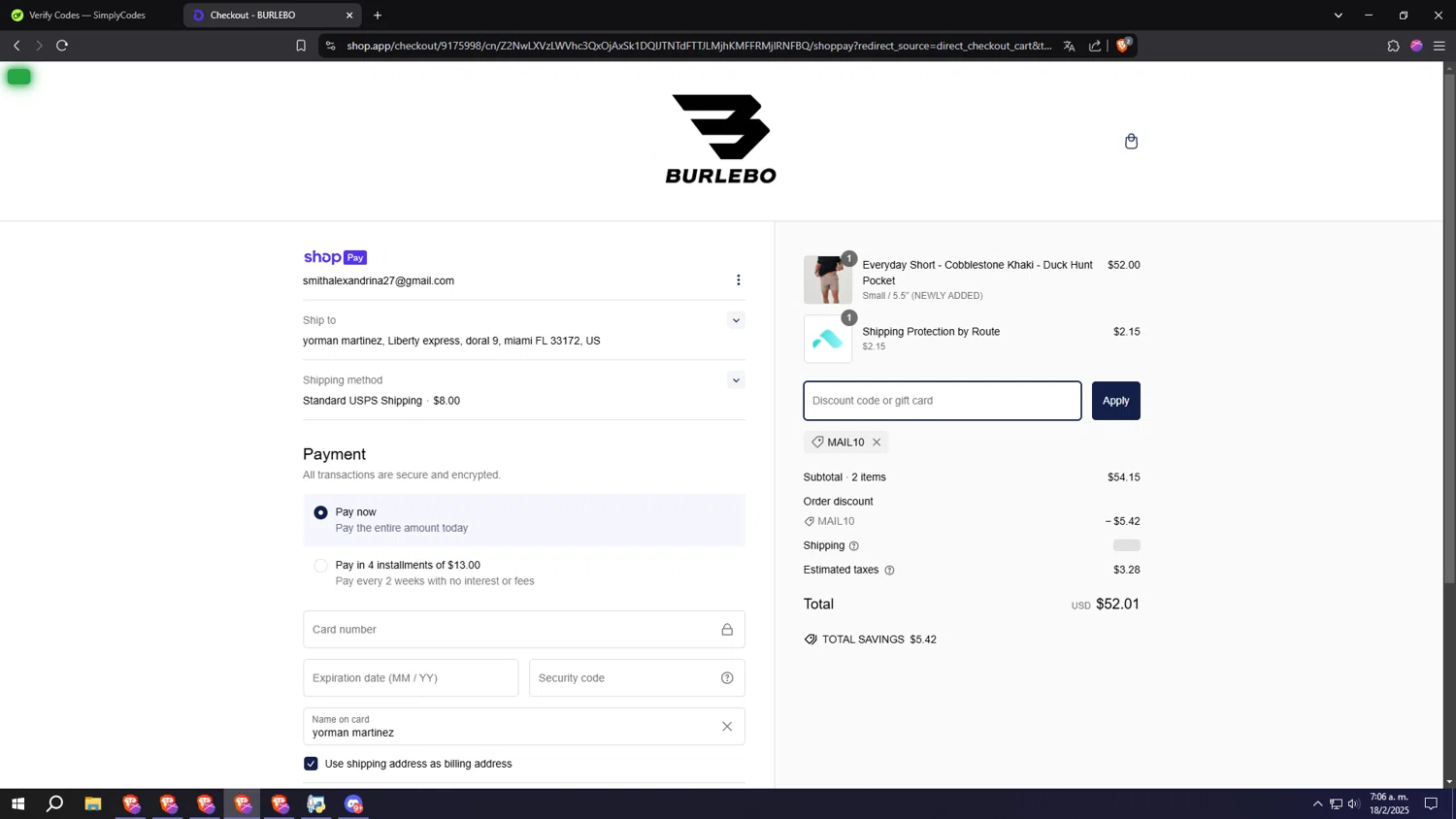The image size is (1456, 819).
Task: Click the network icon in system tray
Action: tap(1336, 803)
